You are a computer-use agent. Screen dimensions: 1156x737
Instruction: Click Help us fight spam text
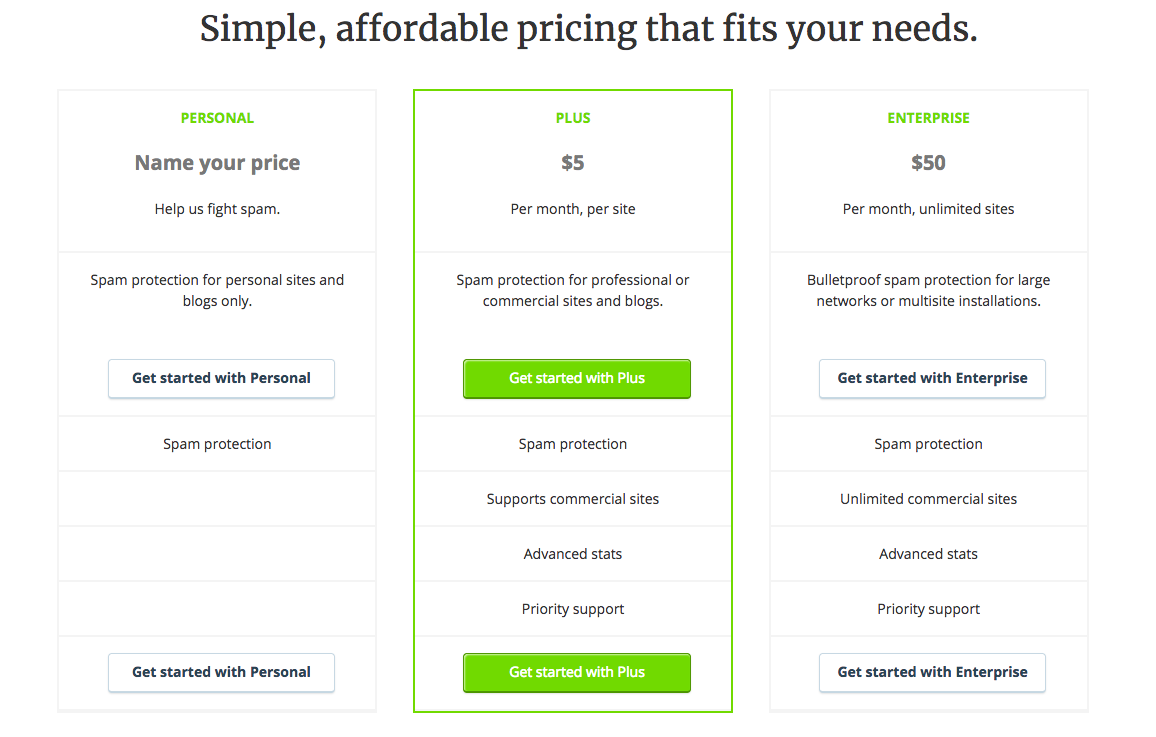pyautogui.click(x=217, y=209)
